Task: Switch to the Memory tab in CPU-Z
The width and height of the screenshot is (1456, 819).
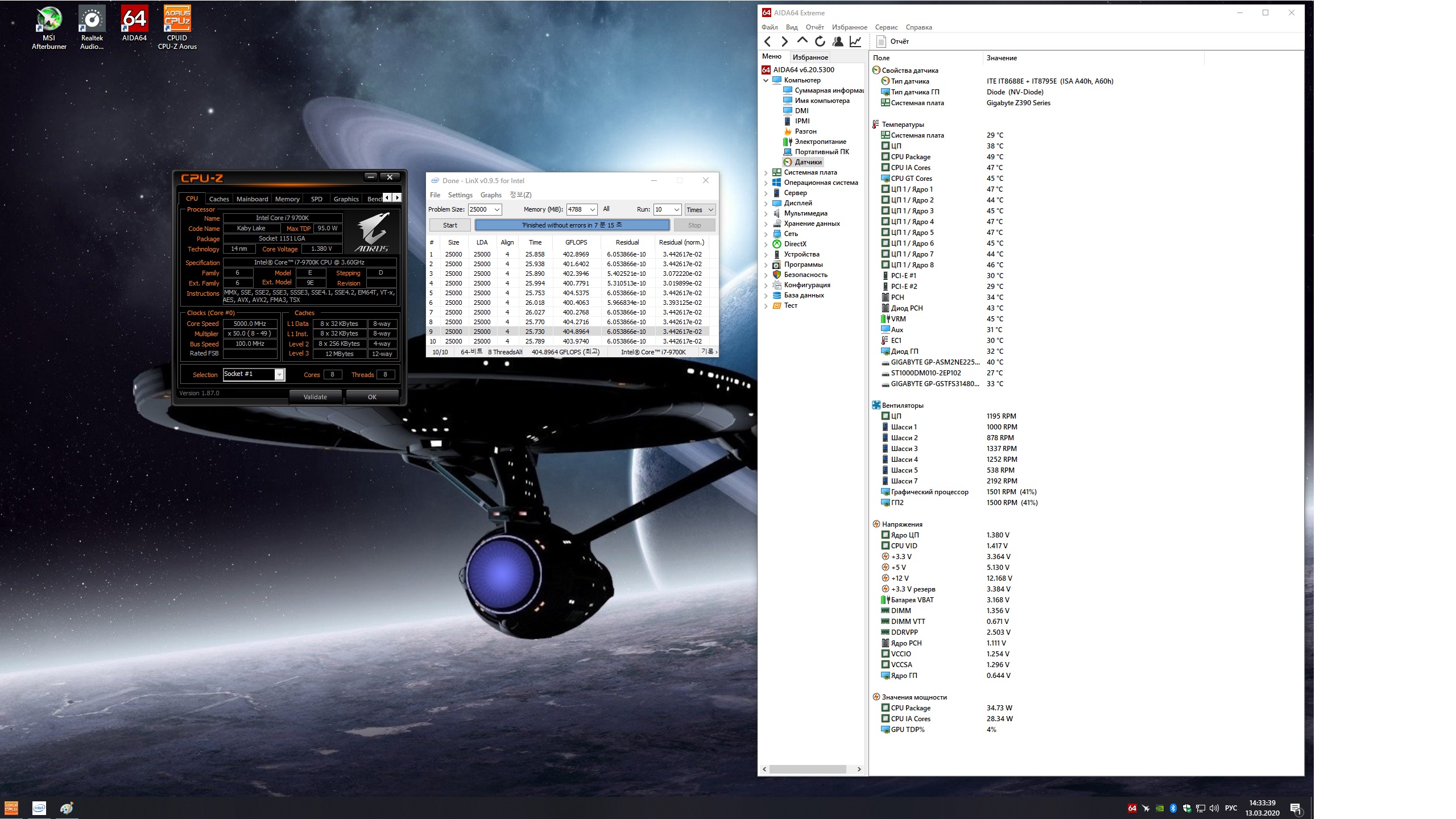Action: click(287, 198)
